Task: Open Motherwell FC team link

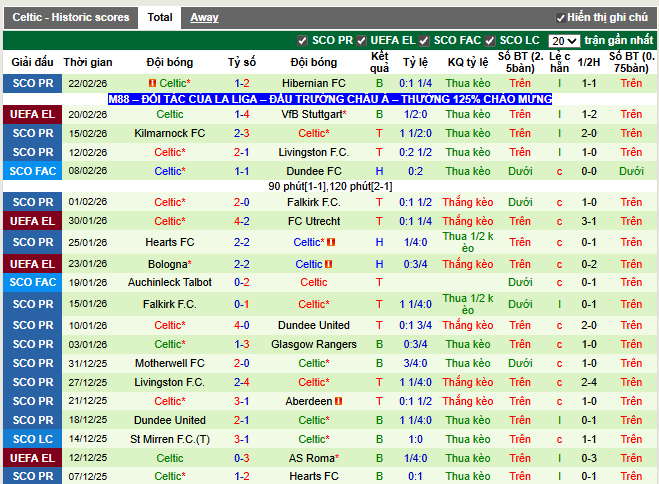Action: 169,363
